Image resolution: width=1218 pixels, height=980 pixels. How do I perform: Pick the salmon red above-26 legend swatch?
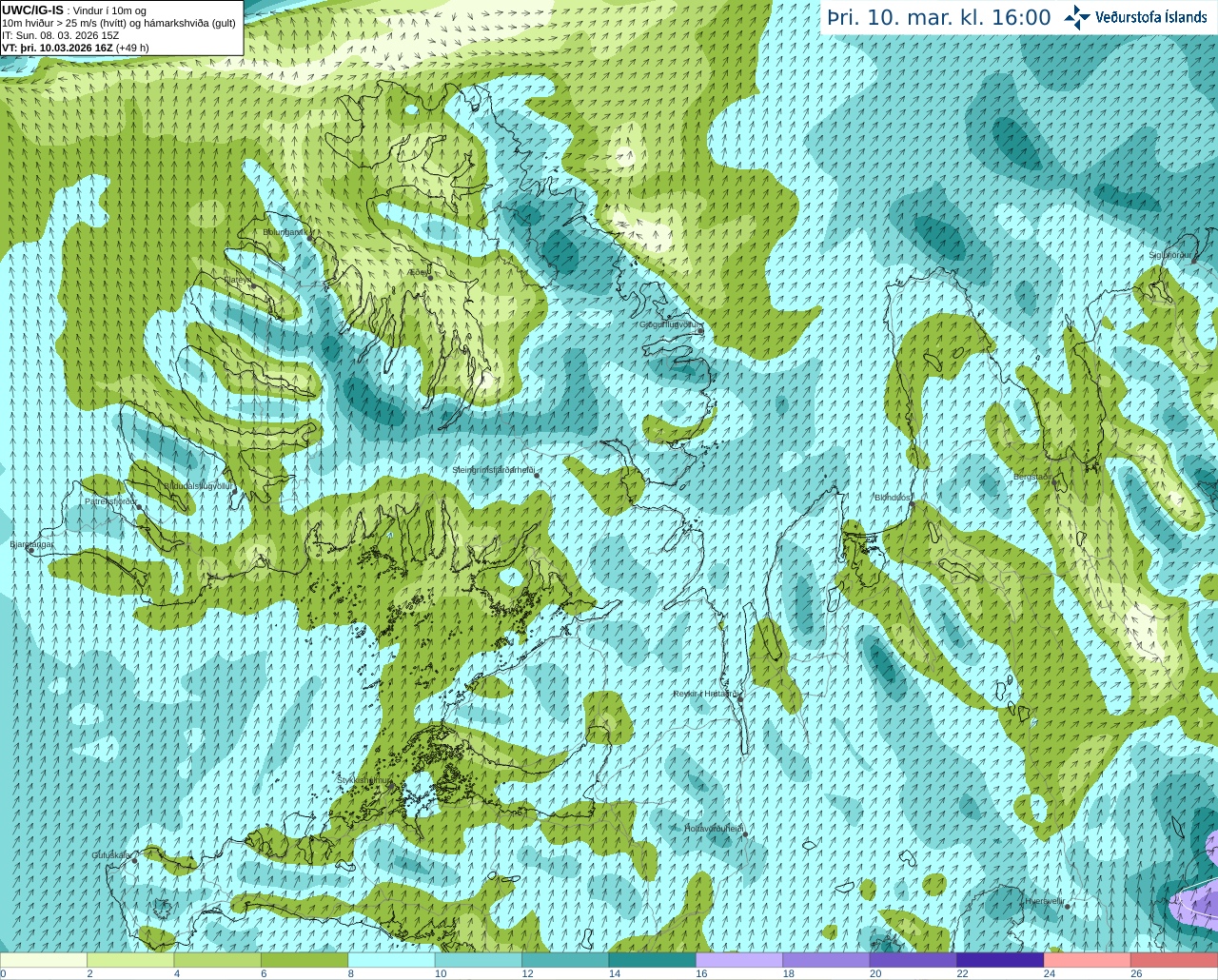1174,960
